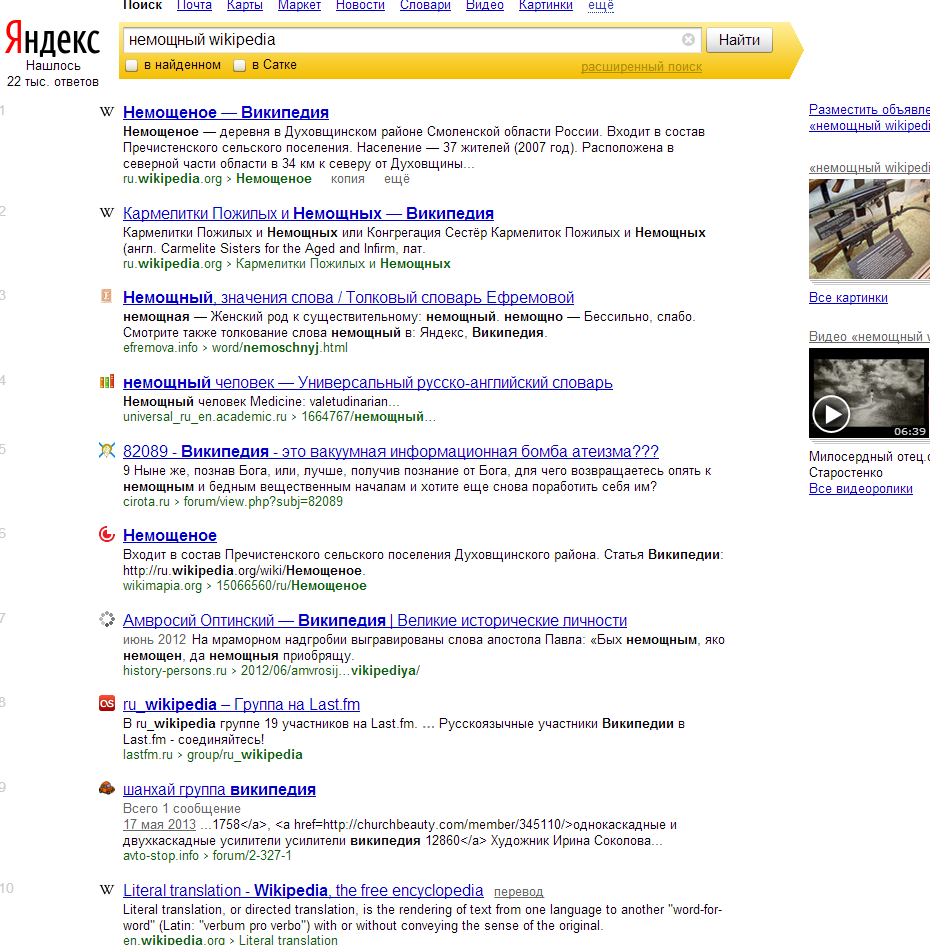Open the 'Кармелитки Пожилых и Немощных' result
The height and width of the screenshot is (945, 930).
coord(308,213)
